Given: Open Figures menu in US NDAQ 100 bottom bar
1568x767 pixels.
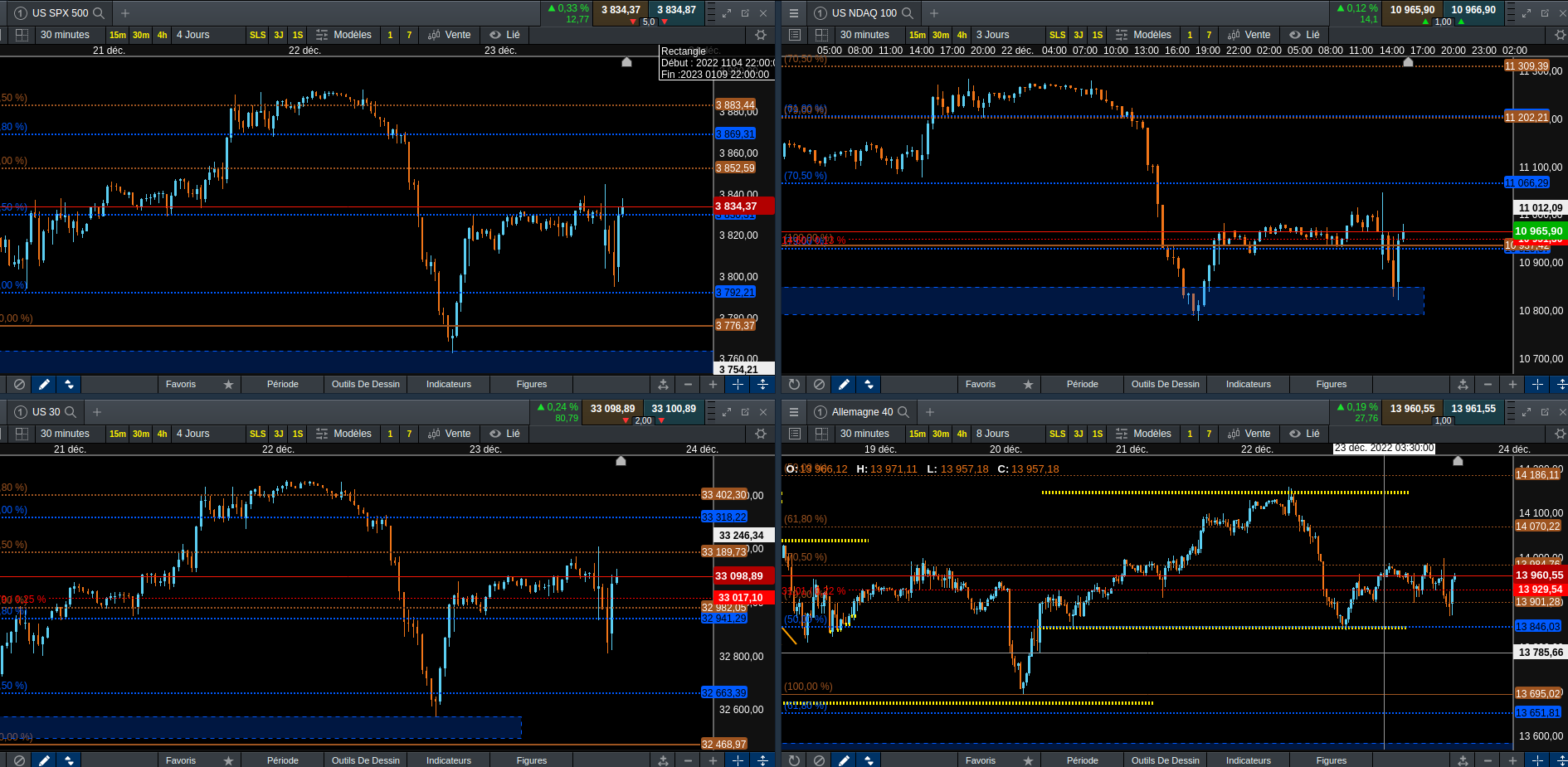Looking at the screenshot, I should point(1332,384).
